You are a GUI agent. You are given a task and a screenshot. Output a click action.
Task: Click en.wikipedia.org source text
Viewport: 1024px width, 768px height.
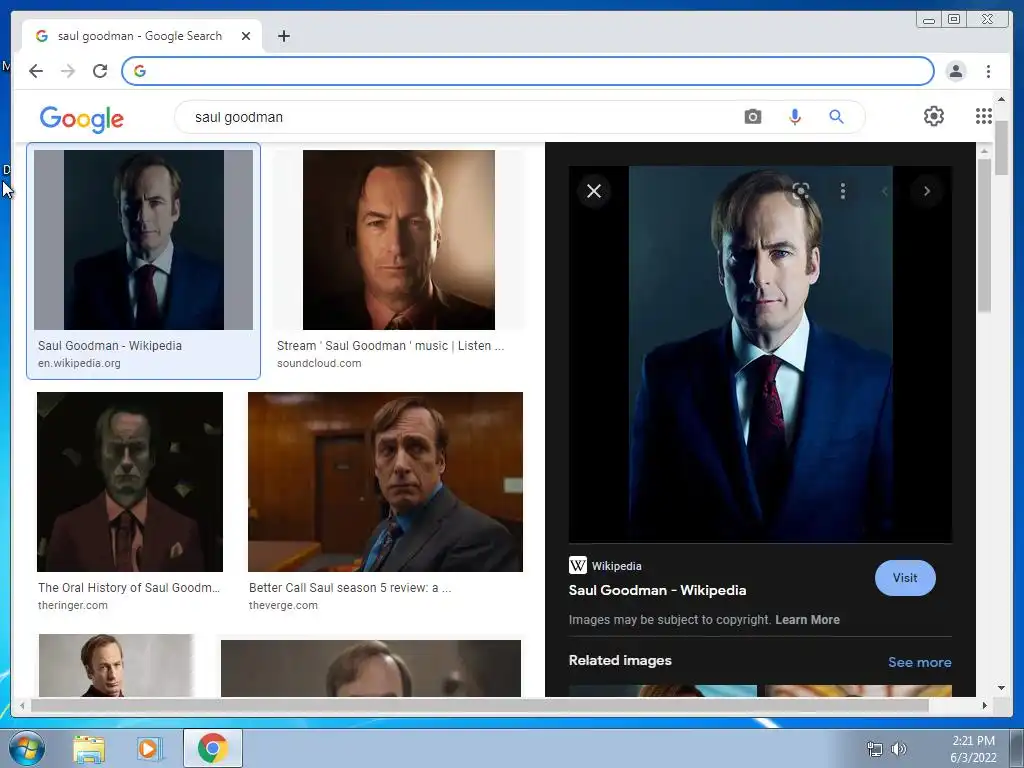coord(79,363)
